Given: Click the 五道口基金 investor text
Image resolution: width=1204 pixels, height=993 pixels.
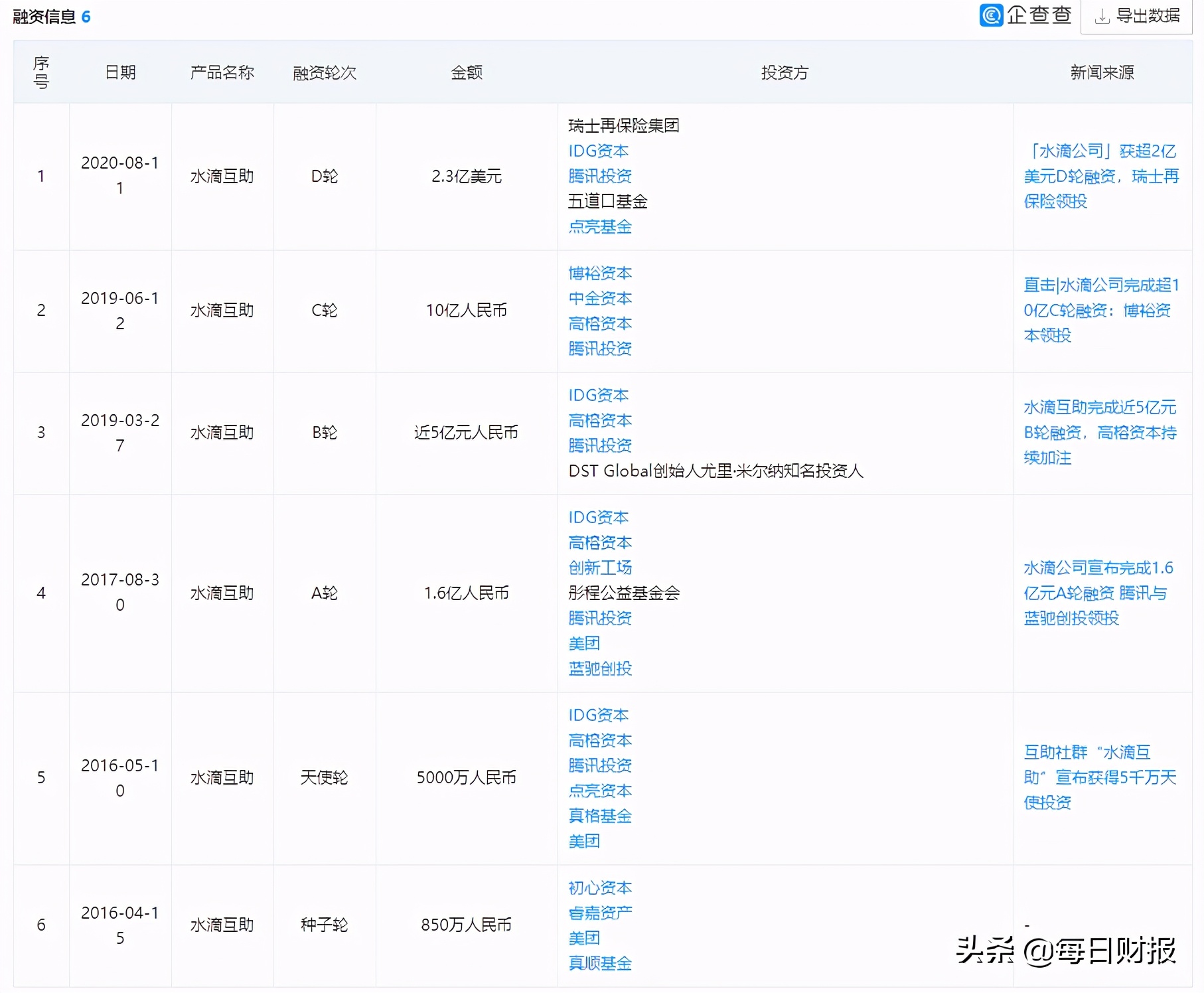Looking at the screenshot, I should click(608, 201).
